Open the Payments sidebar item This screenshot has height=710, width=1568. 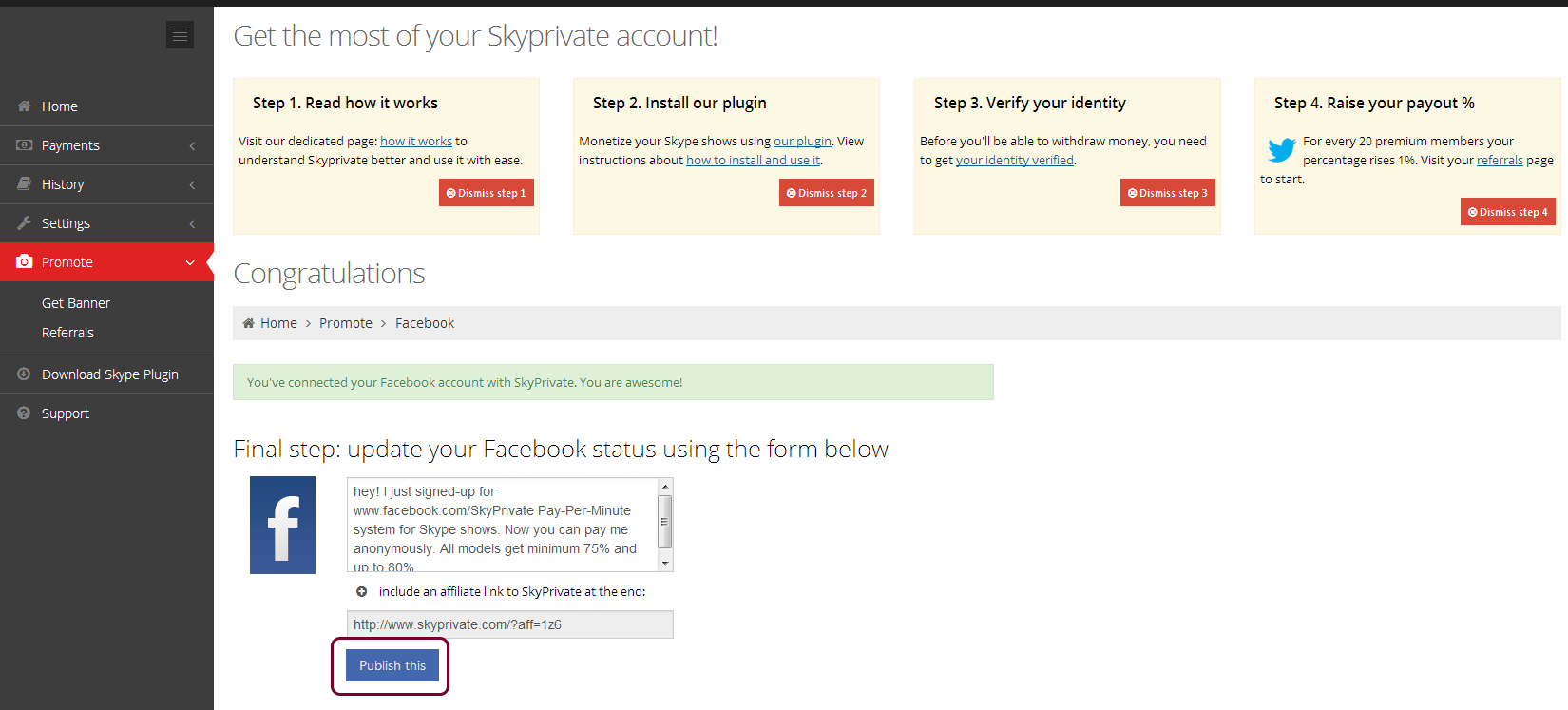tap(106, 145)
